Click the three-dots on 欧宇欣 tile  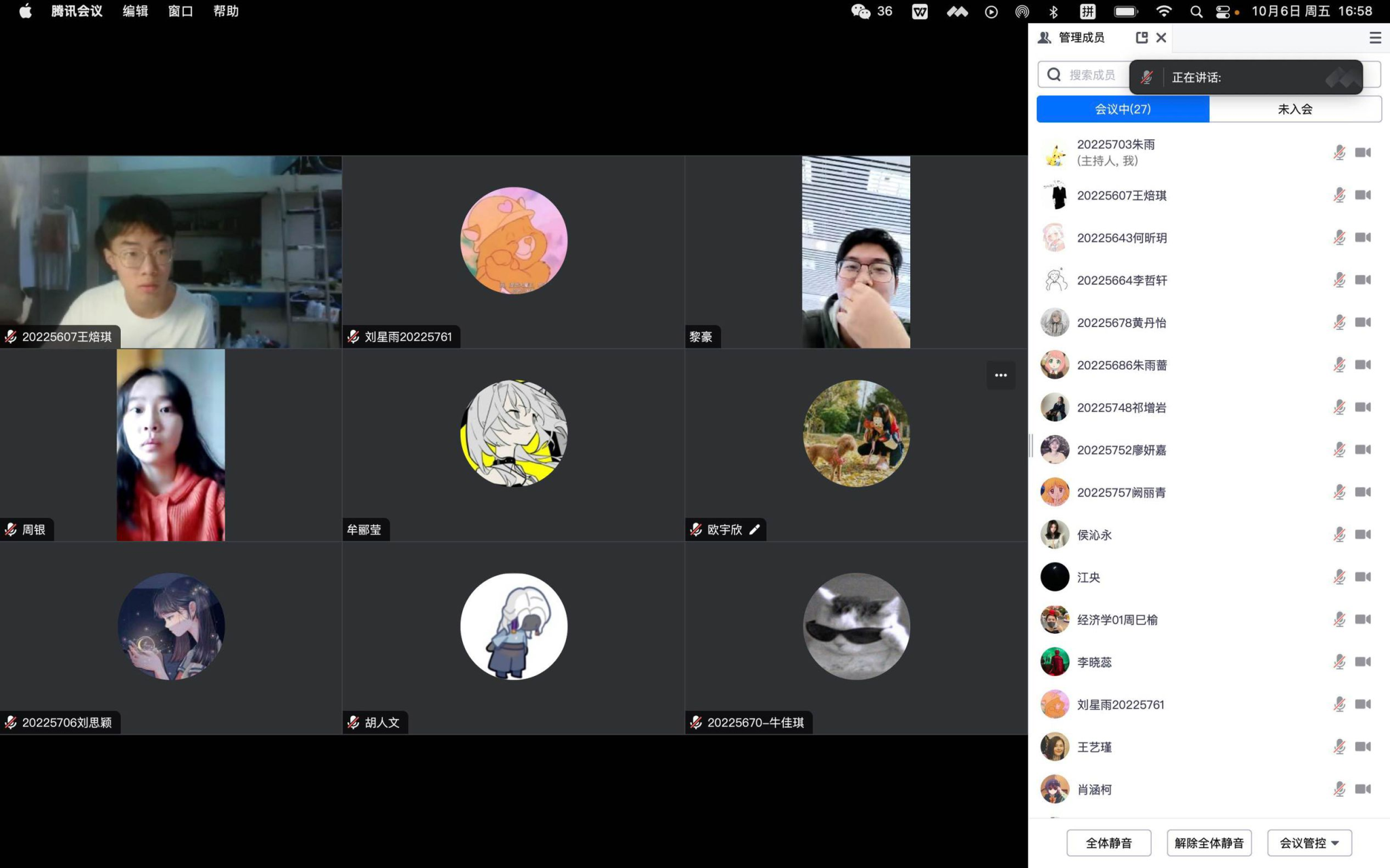tap(1000, 375)
